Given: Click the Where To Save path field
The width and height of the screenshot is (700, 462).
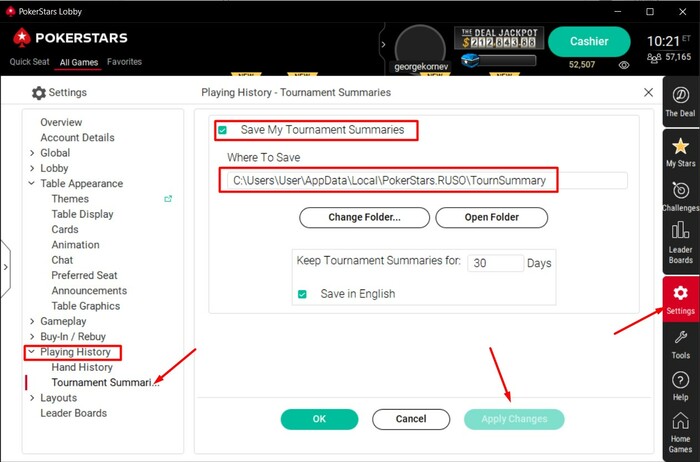Looking at the screenshot, I should click(427, 180).
